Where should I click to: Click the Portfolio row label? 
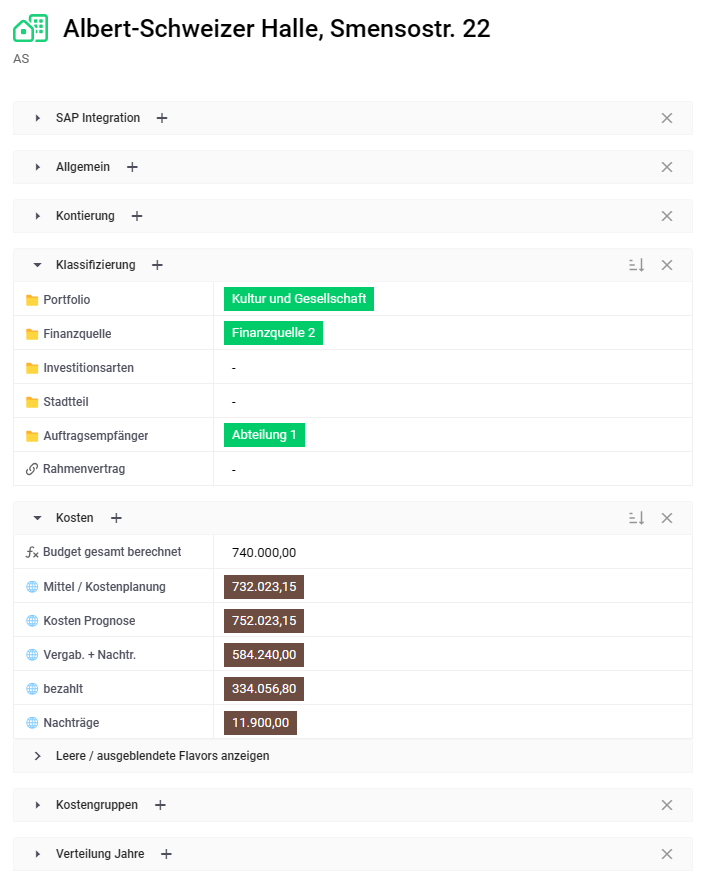(66, 300)
